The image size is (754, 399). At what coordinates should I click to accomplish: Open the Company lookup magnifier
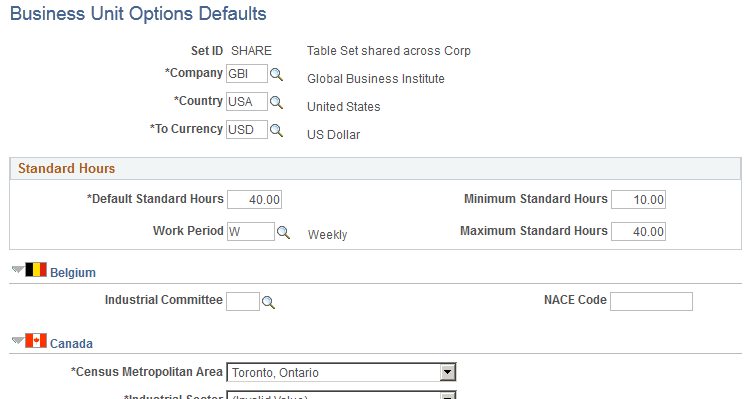[x=276, y=74]
